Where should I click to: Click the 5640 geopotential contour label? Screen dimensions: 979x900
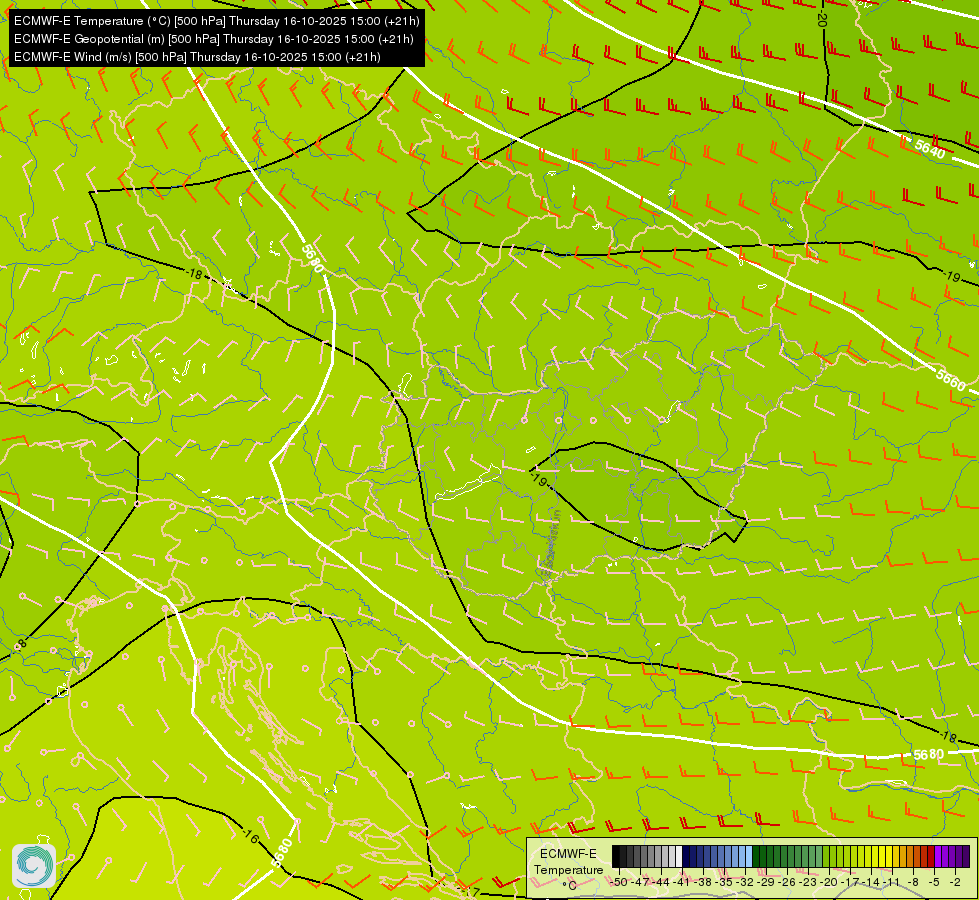pos(930,149)
